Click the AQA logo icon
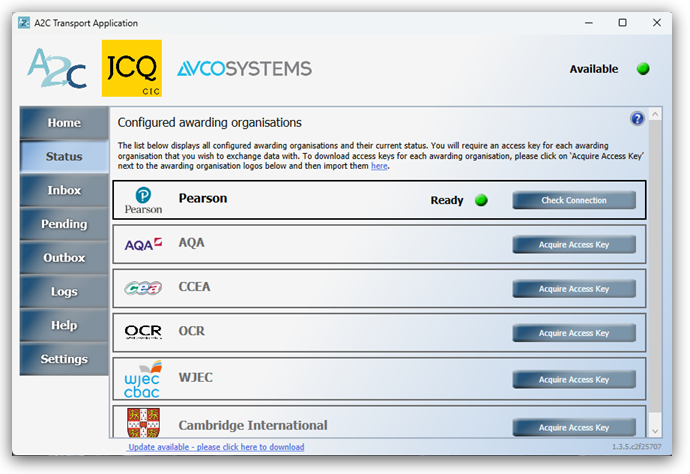The image size is (690, 474). [x=144, y=244]
